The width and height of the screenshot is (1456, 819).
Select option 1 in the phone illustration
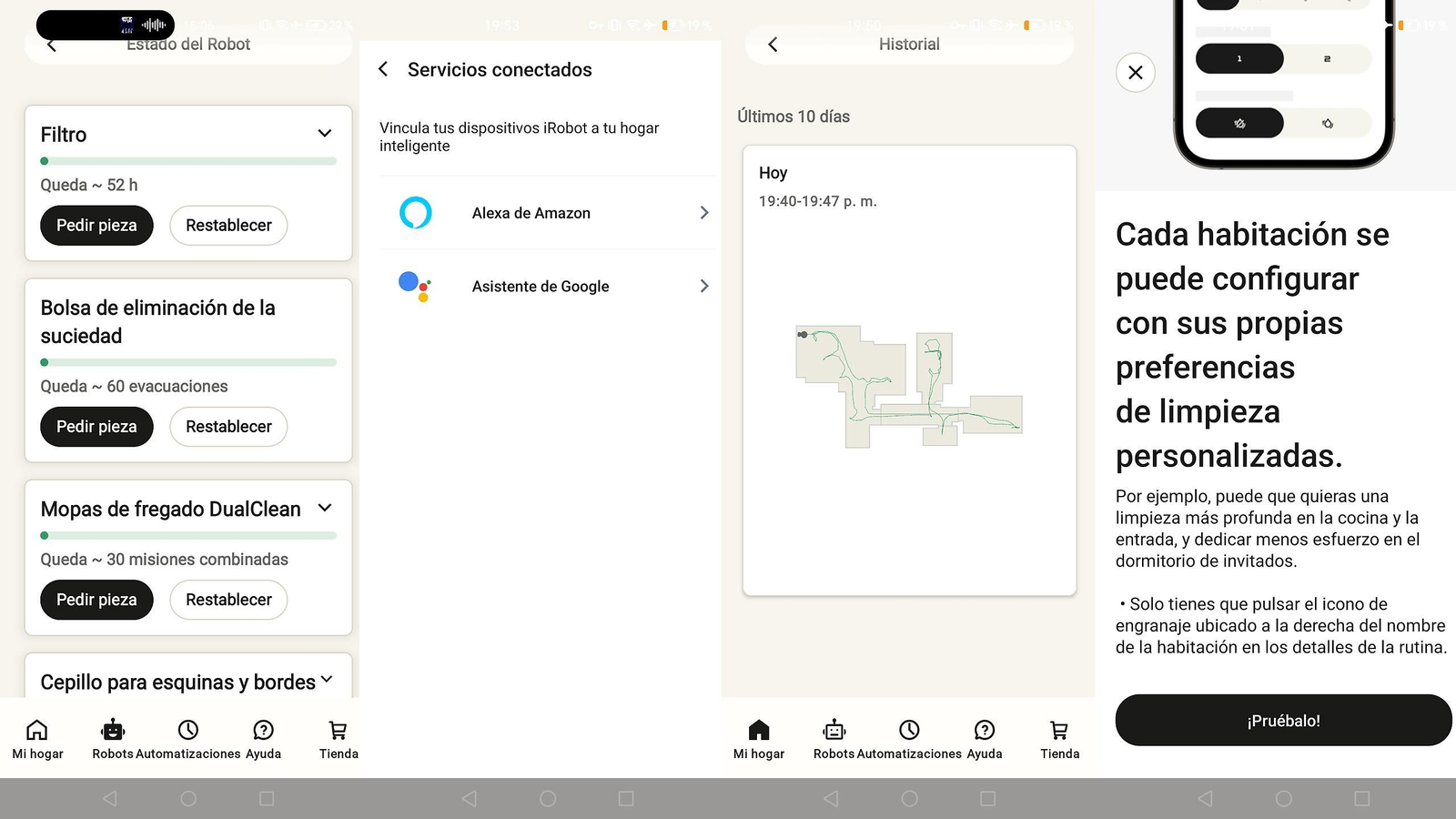coord(1239,58)
